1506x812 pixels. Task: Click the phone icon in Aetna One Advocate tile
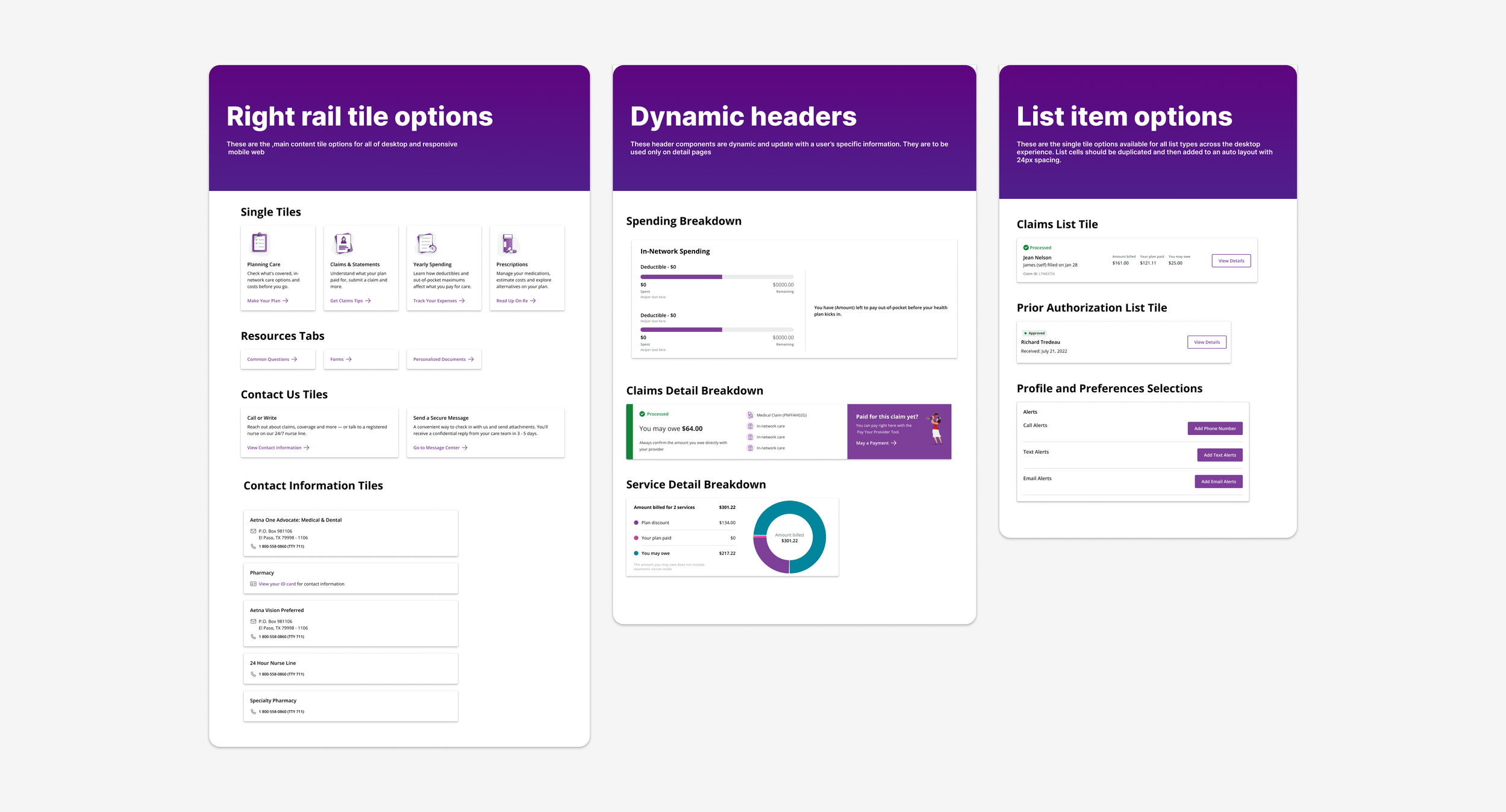click(253, 546)
